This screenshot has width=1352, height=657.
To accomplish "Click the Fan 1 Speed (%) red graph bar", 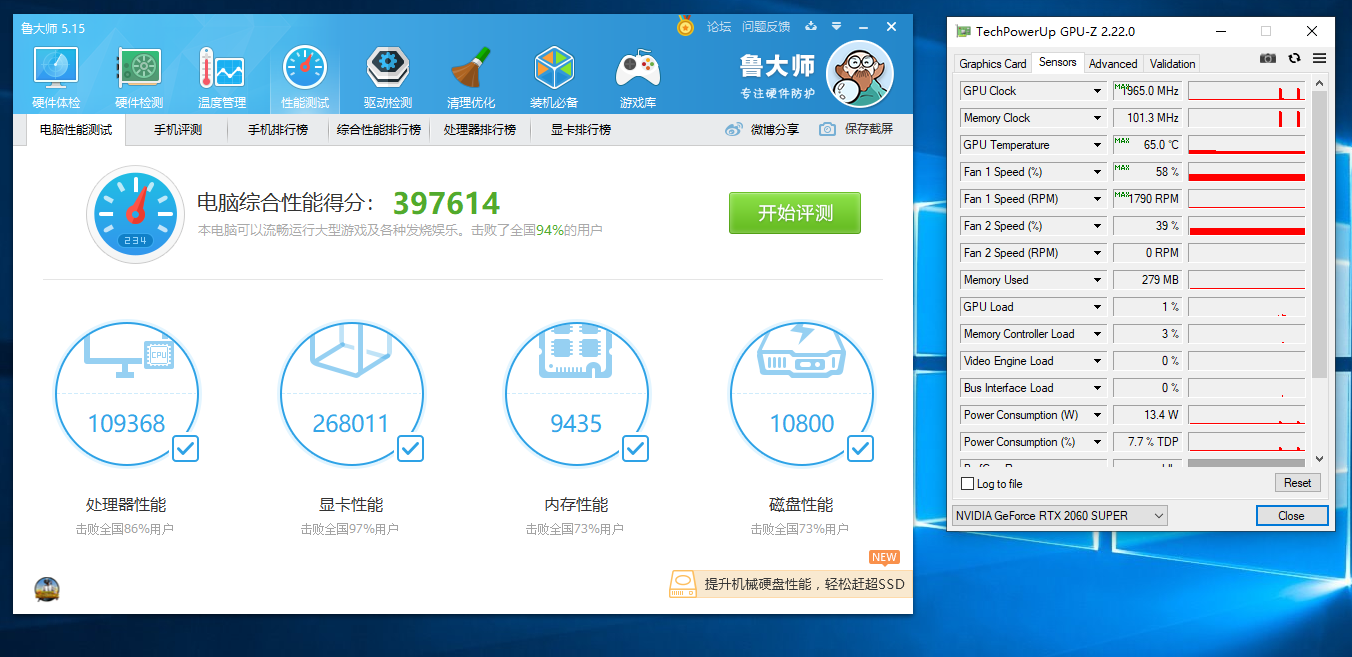I will coord(1247,177).
